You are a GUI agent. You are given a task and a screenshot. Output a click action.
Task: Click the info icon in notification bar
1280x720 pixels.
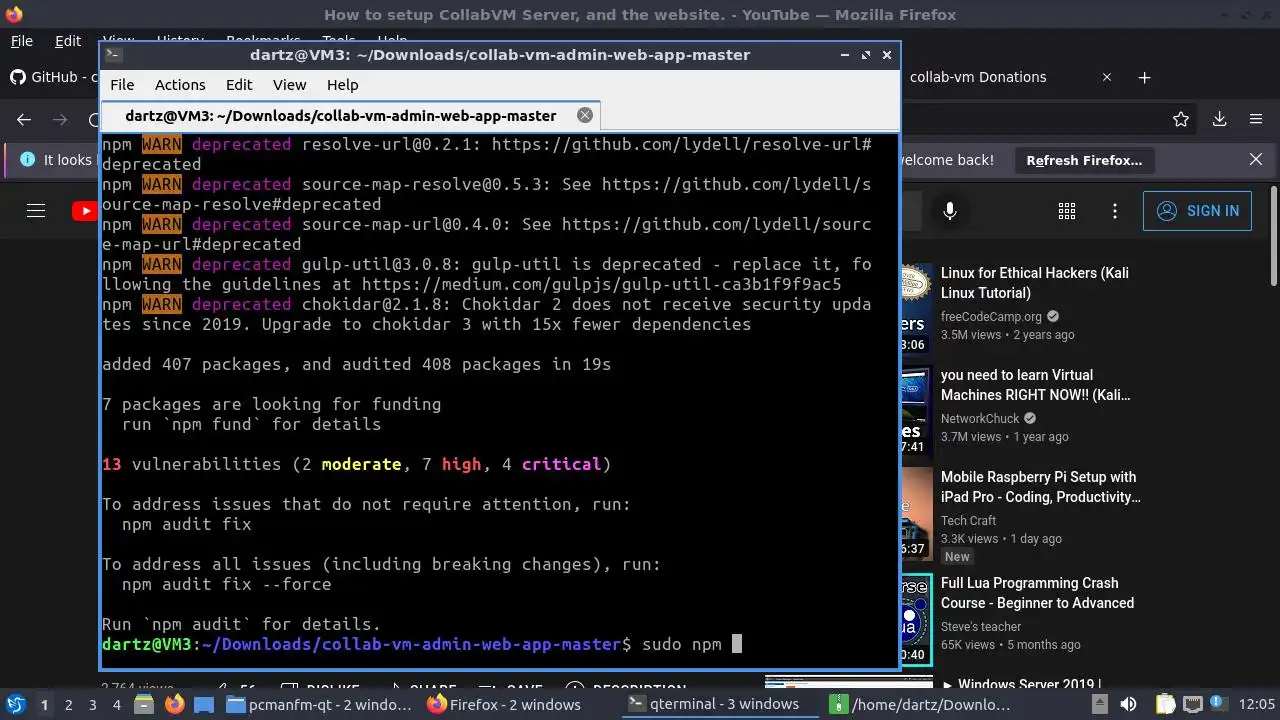(27, 160)
